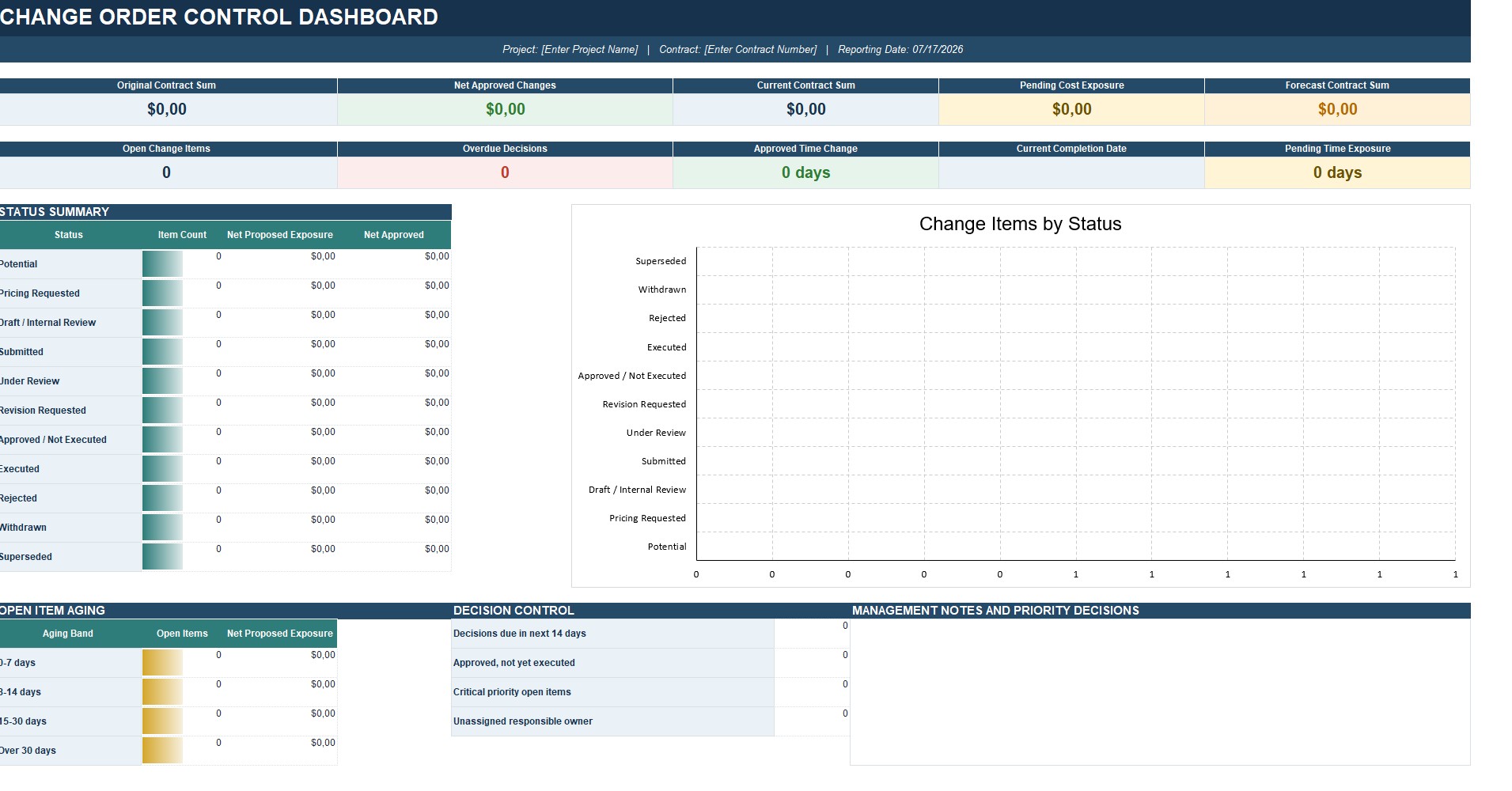This screenshot has width=1512, height=791.
Task: Click the red Overdue Decisions value
Action: pyautogui.click(x=505, y=172)
